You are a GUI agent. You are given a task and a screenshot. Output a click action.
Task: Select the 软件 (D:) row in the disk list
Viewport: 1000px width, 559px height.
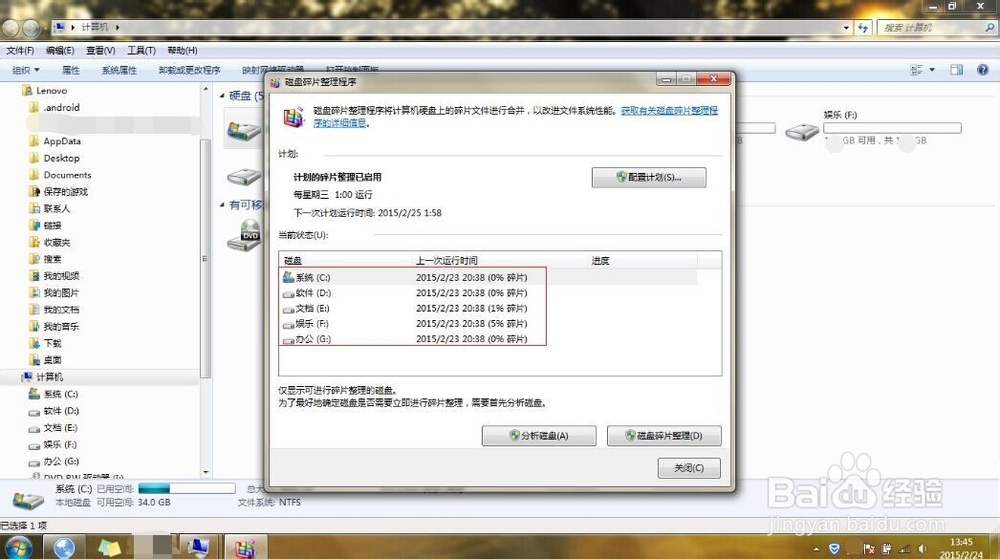click(488, 293)
